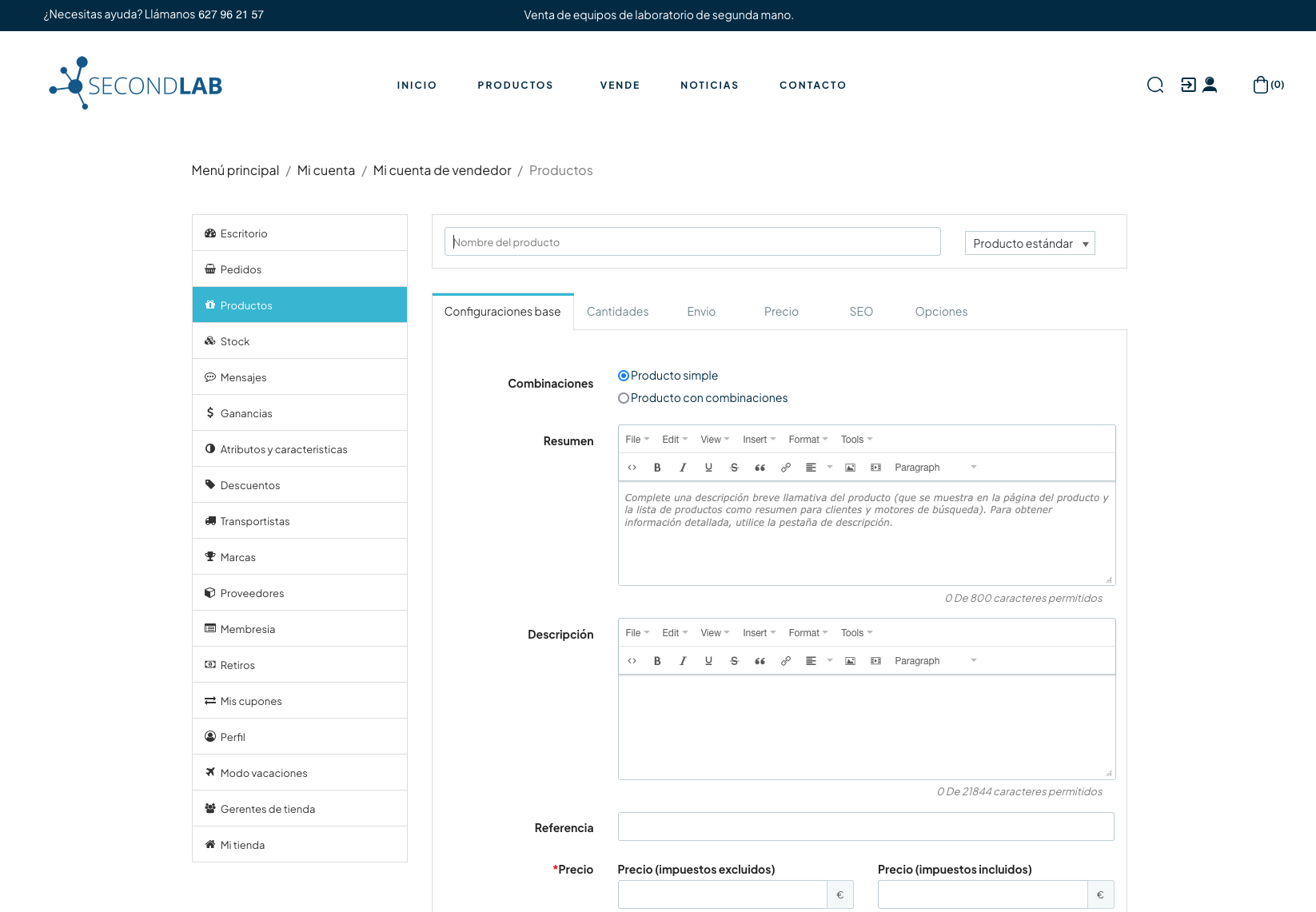Open source code view in Resumen editor
Viewport: 1316px width, 912px height.
coord(632,468)
